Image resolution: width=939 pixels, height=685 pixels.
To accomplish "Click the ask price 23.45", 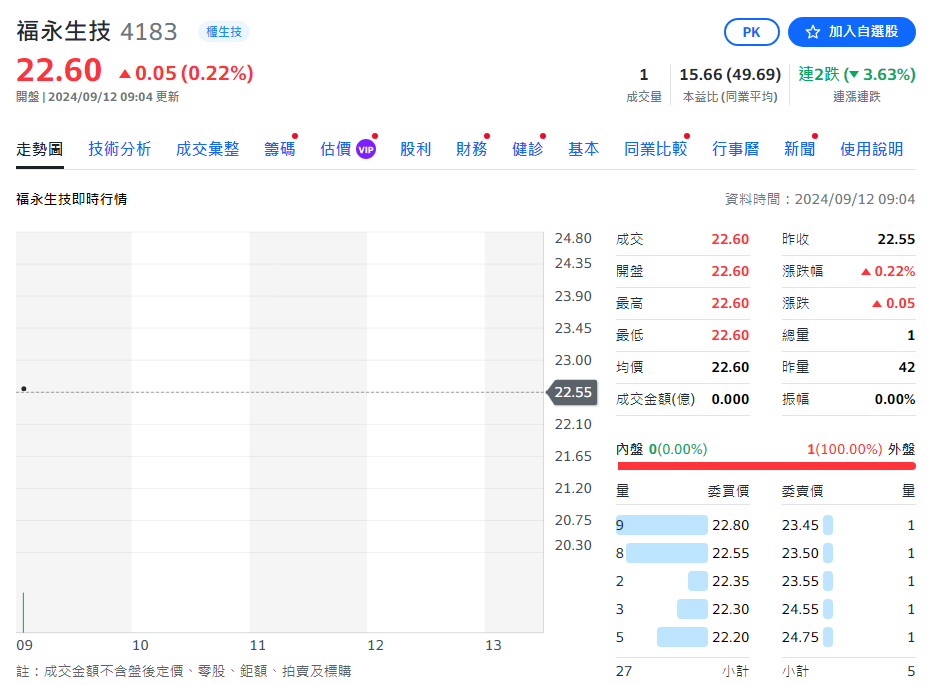I will 800,525.
